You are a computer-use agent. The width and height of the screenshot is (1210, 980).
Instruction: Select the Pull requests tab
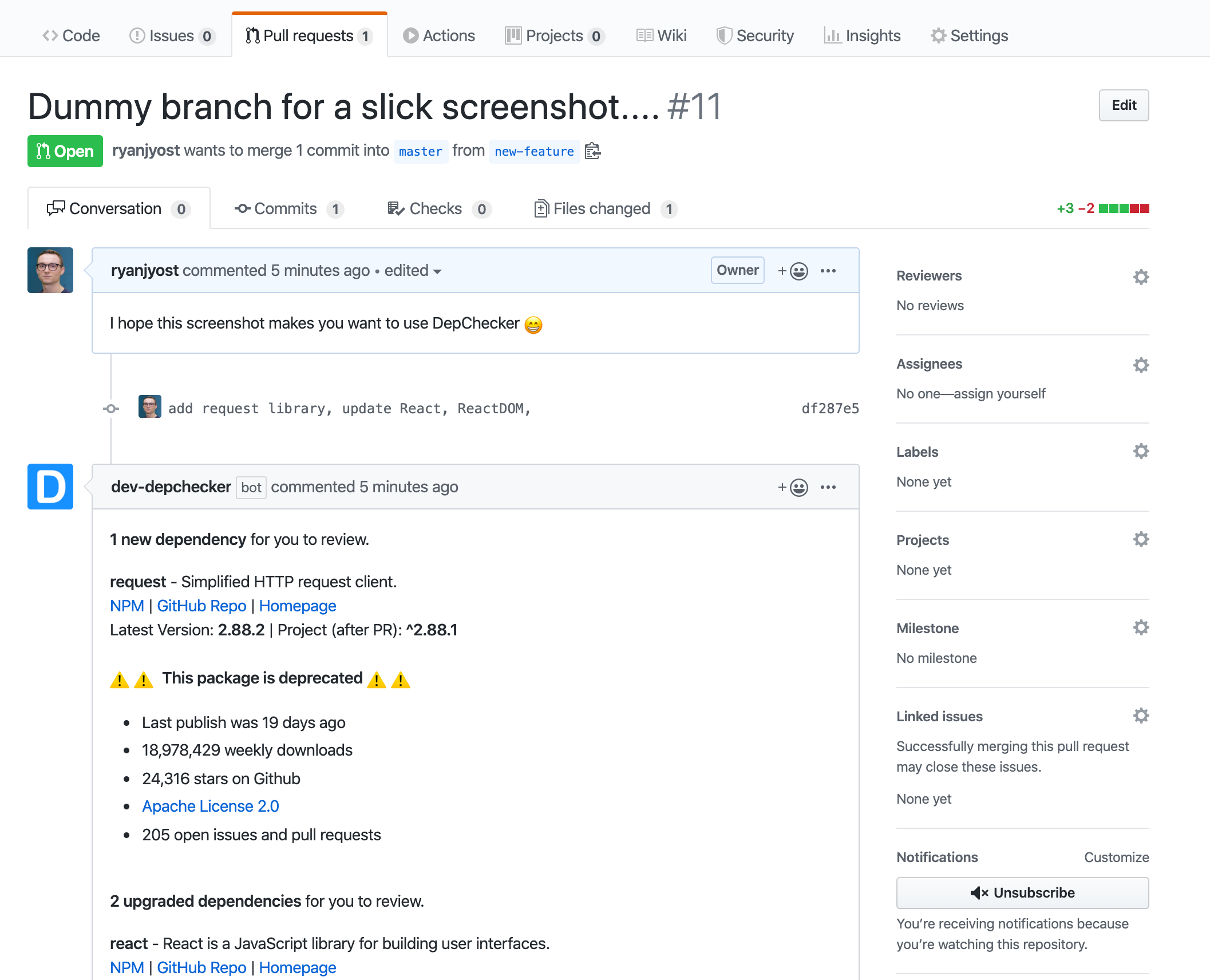pos(309,35)
